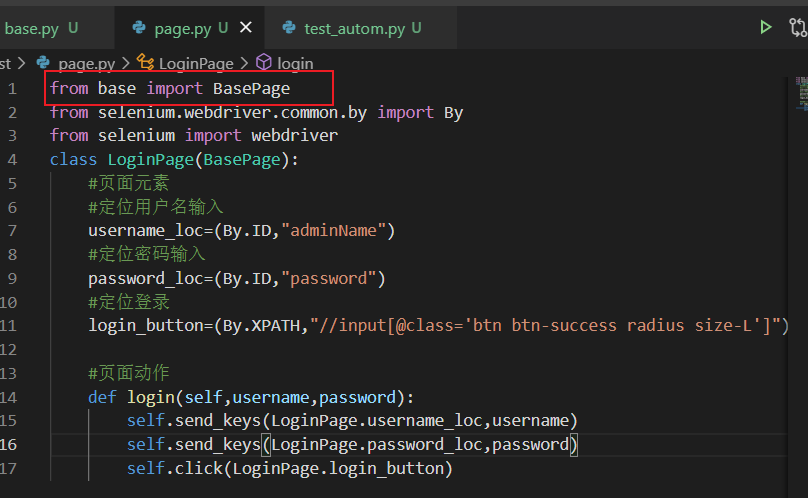808x498 pixels.
Task: Click send_keys call on line 15
Action: point(218,421)
